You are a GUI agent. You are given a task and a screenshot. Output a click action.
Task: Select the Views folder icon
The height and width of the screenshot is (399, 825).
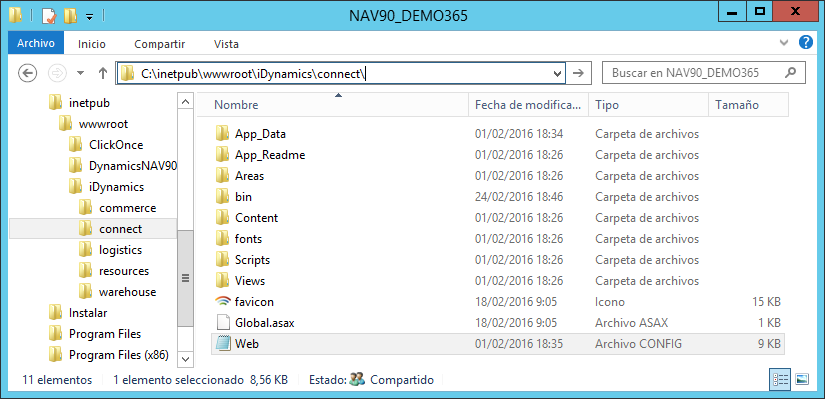(223, 281)
